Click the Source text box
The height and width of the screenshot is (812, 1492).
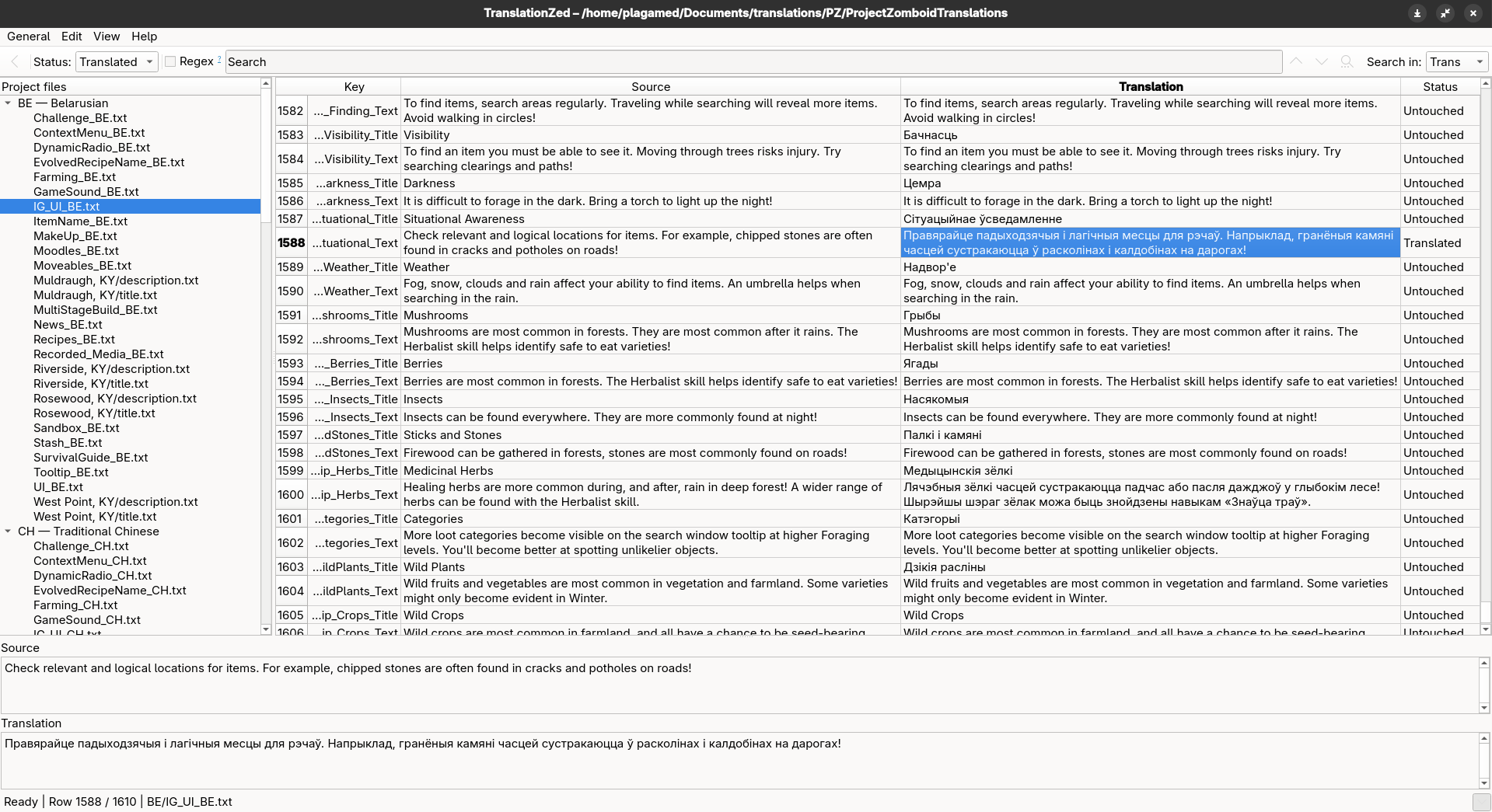739,685
